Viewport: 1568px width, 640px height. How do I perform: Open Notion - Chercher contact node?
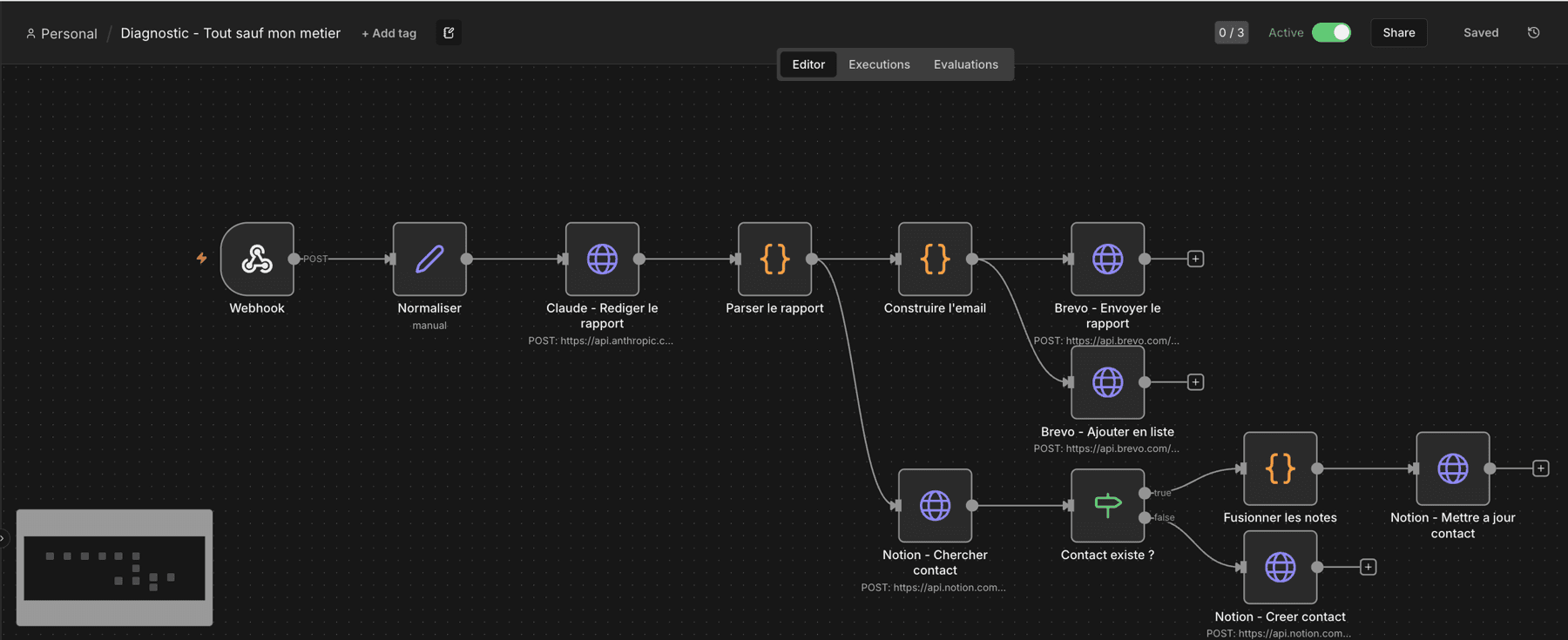pos(935,505)
